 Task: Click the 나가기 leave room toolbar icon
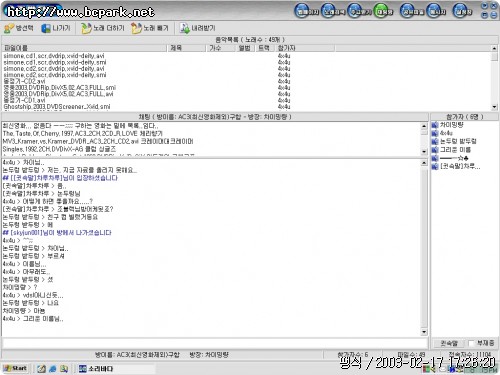point(46,29)
